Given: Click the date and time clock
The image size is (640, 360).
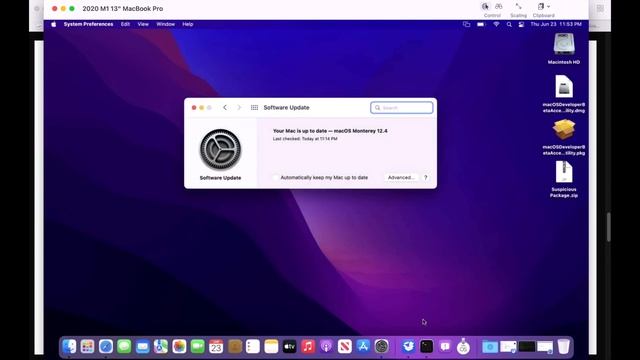Looking at the screenshot, I should (x=556, y=24).
